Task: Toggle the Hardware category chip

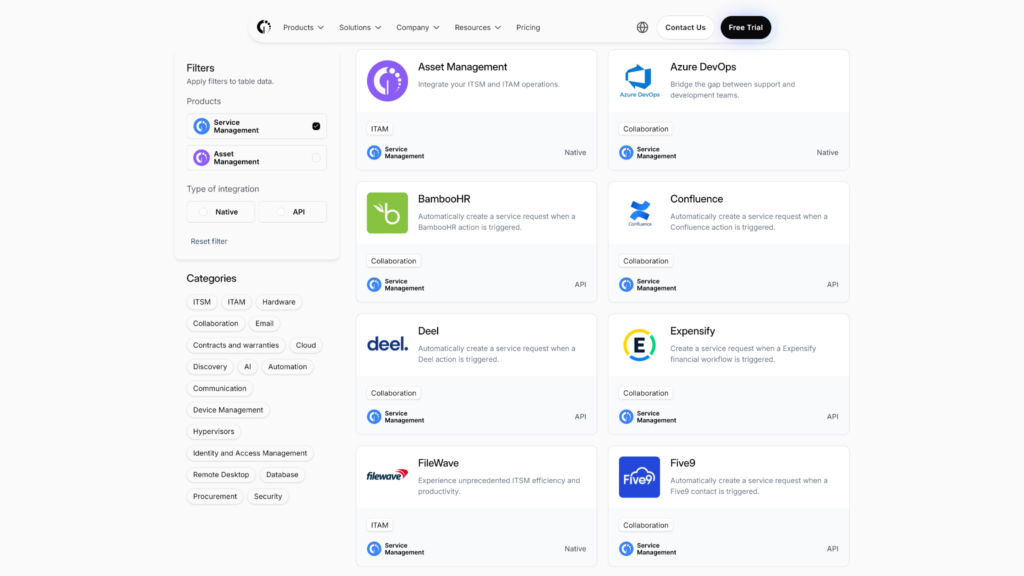Action: point(279,302)
